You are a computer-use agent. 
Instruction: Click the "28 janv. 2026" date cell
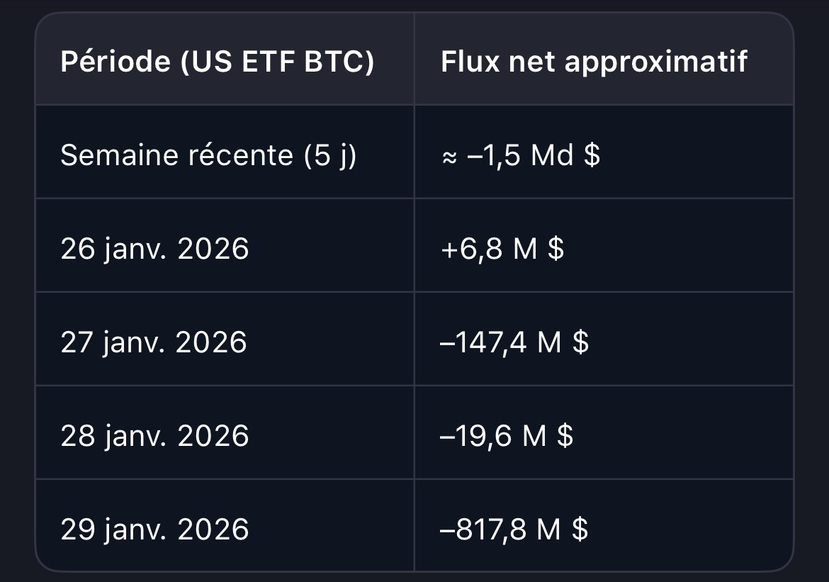[154, 436]
